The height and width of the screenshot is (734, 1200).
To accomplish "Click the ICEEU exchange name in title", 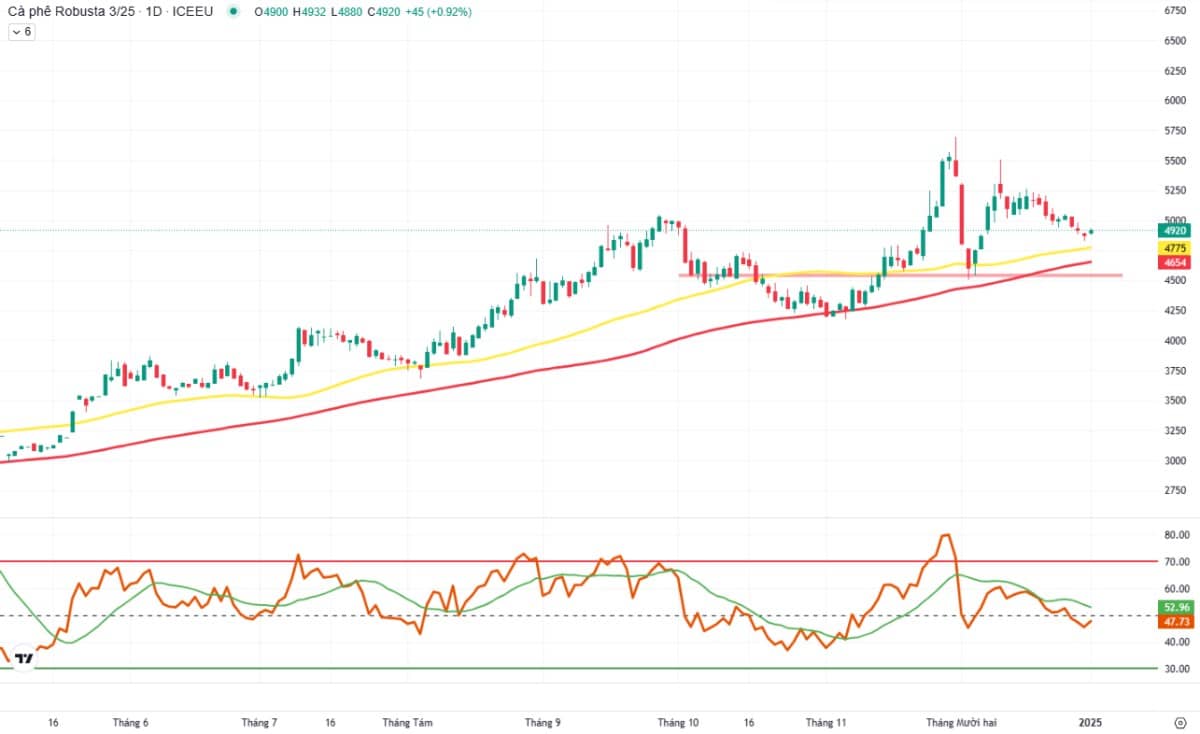I will coord(194,12).
